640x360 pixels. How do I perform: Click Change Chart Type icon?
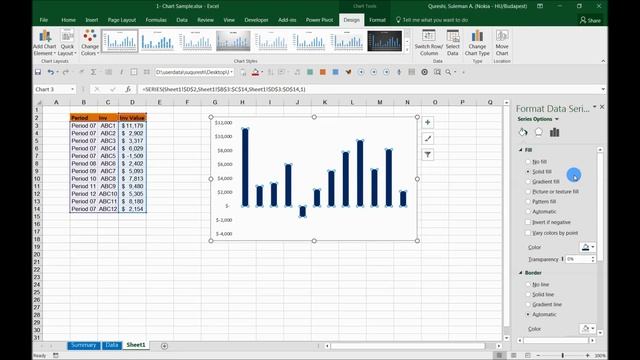(x=477, y=36)
